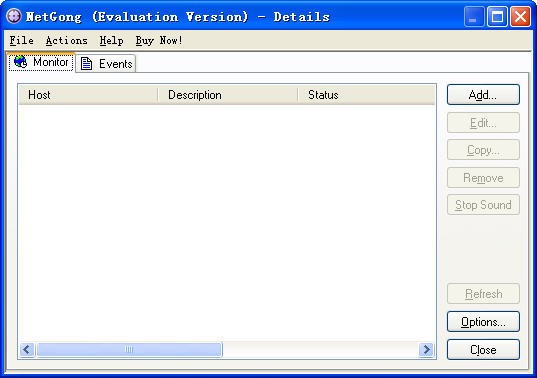Screen dimensions: 537x378
Task: Maximize the NetGong window
Action: coord(497,16)
